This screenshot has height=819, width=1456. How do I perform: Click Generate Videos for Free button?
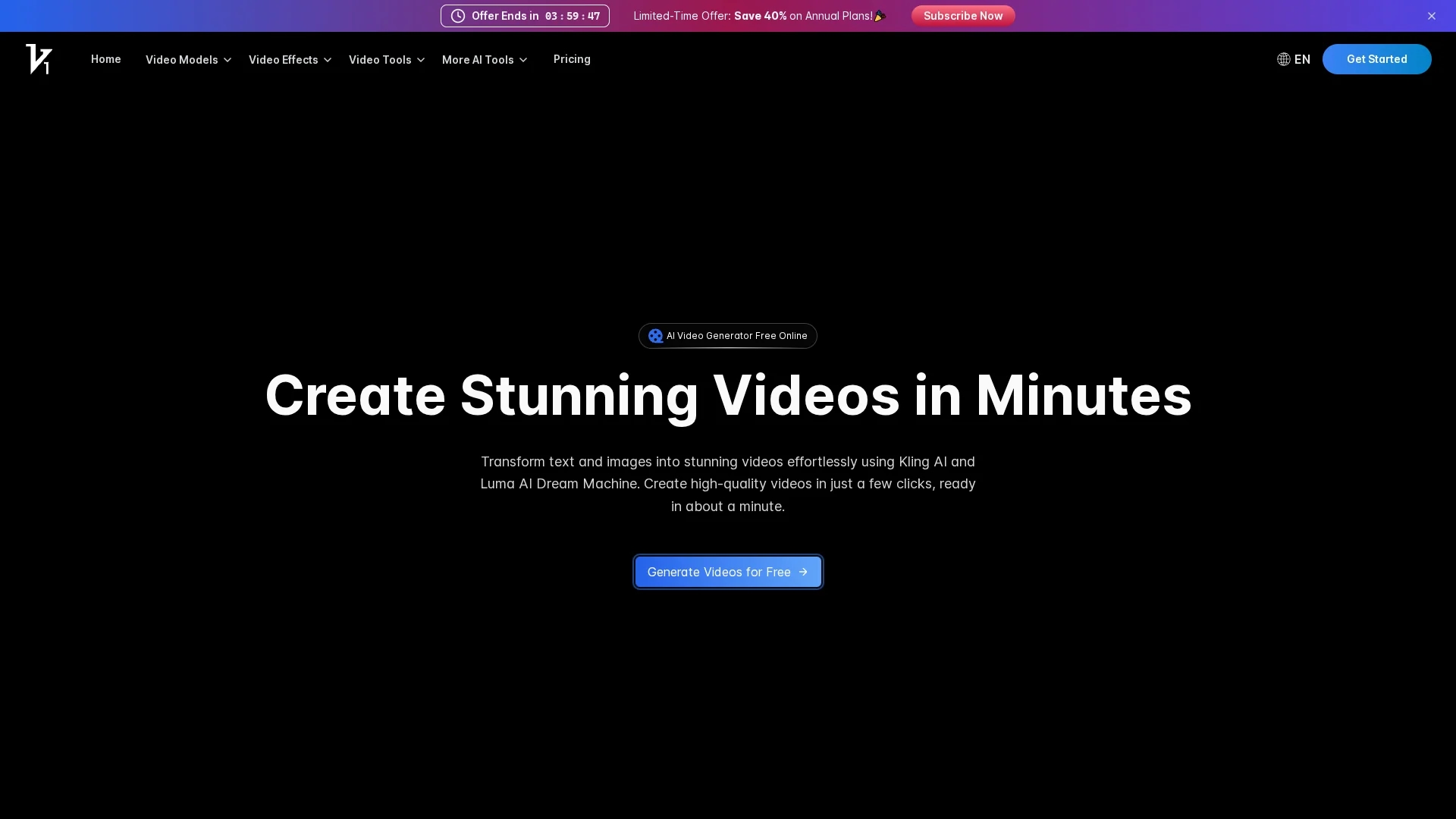728,572
